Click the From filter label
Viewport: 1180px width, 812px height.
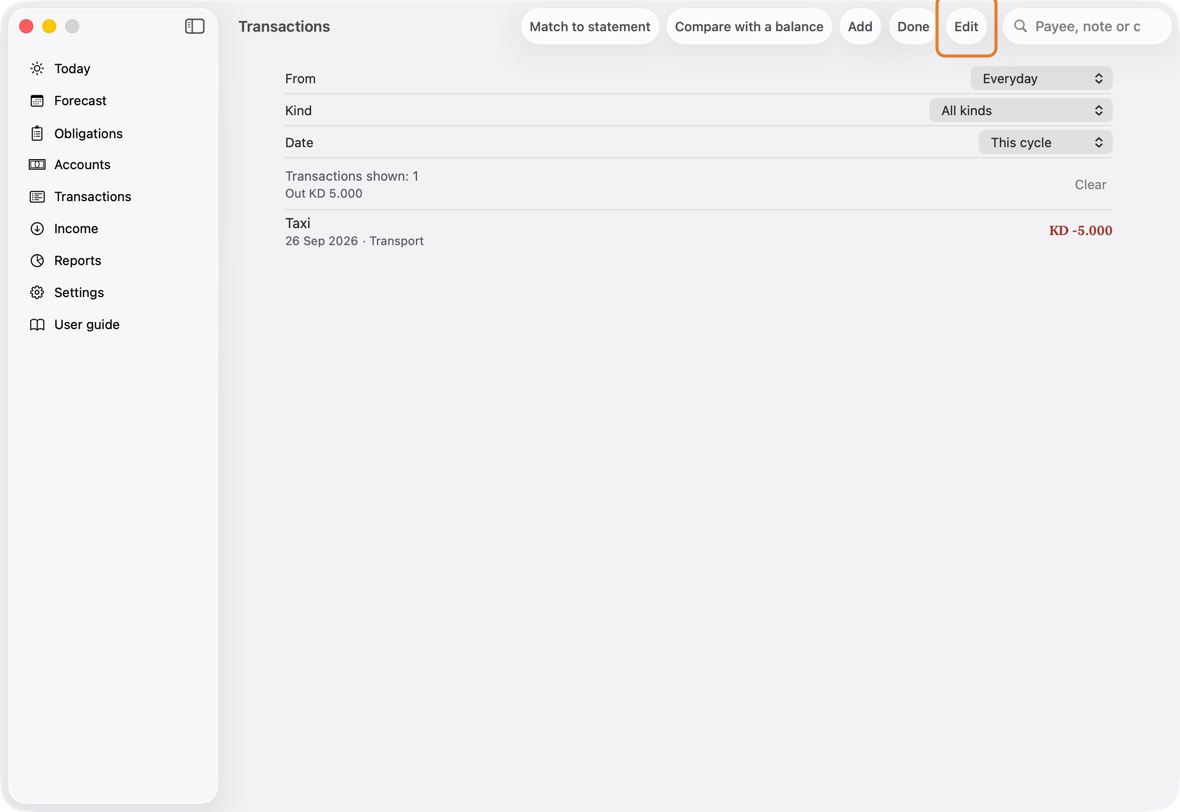(x=300, y=78)
